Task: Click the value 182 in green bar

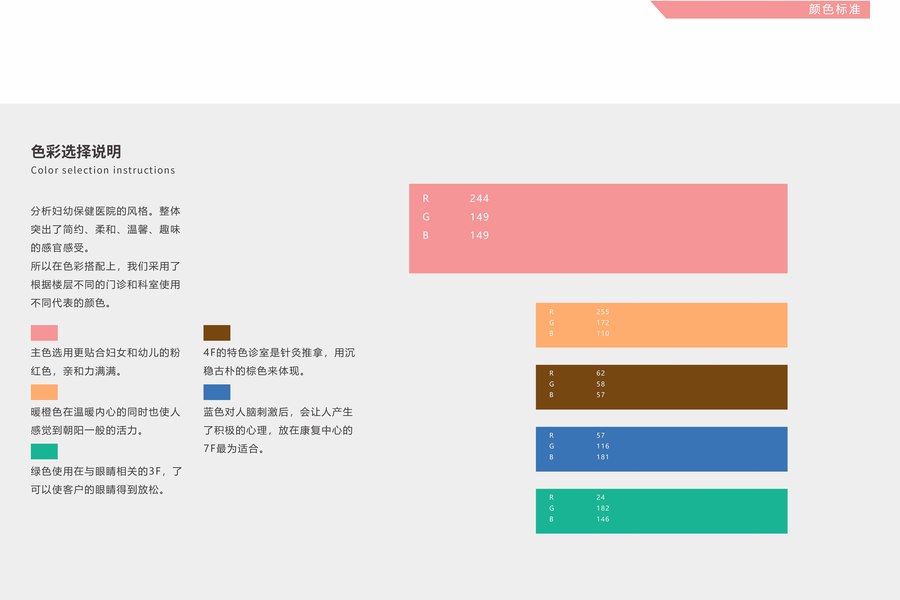Action: pos(602,508)
